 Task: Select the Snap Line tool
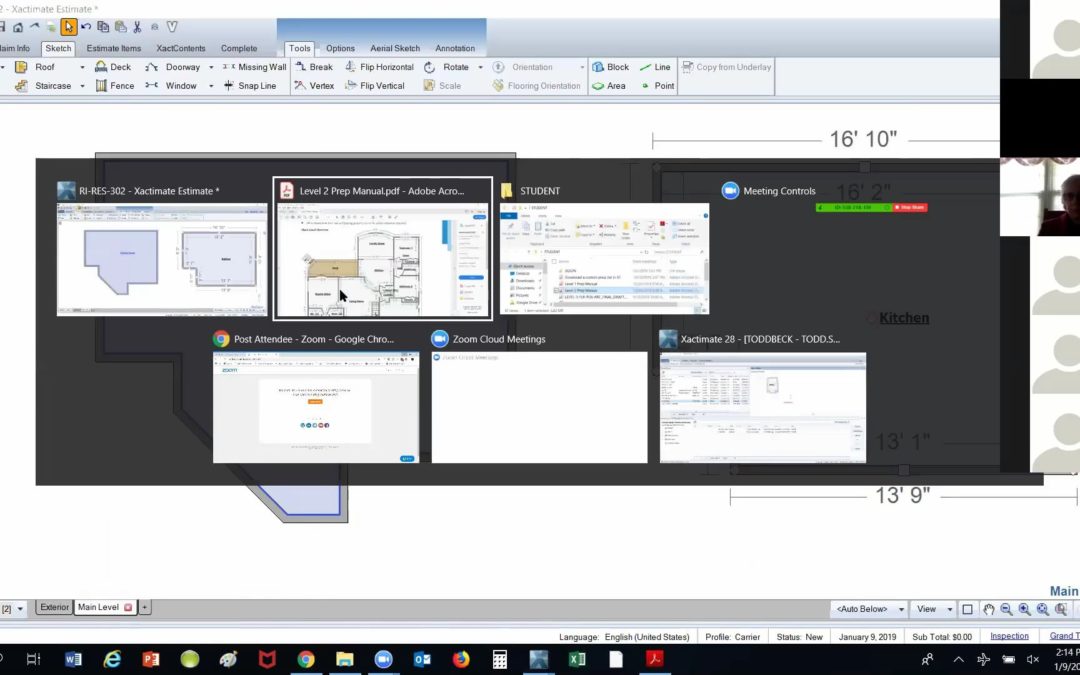(249, 85)
